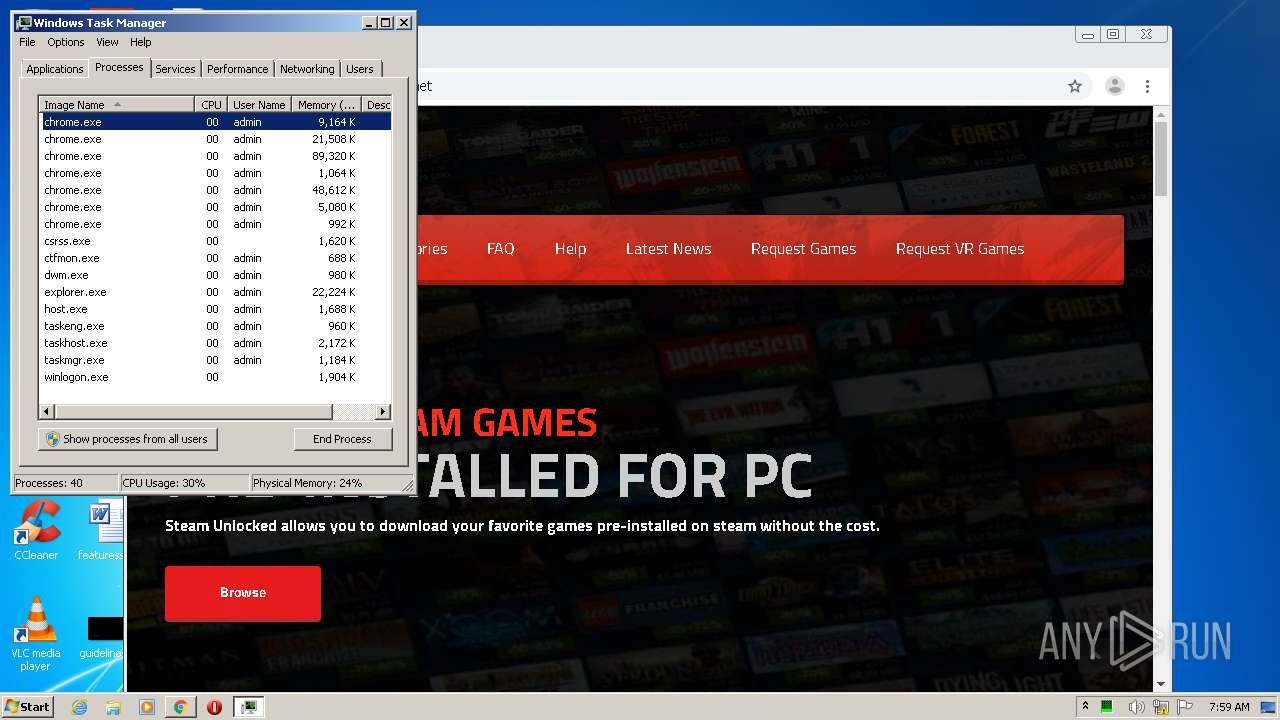
Task: Select the csrss.exe process row
Action: (x=215, y=241)
